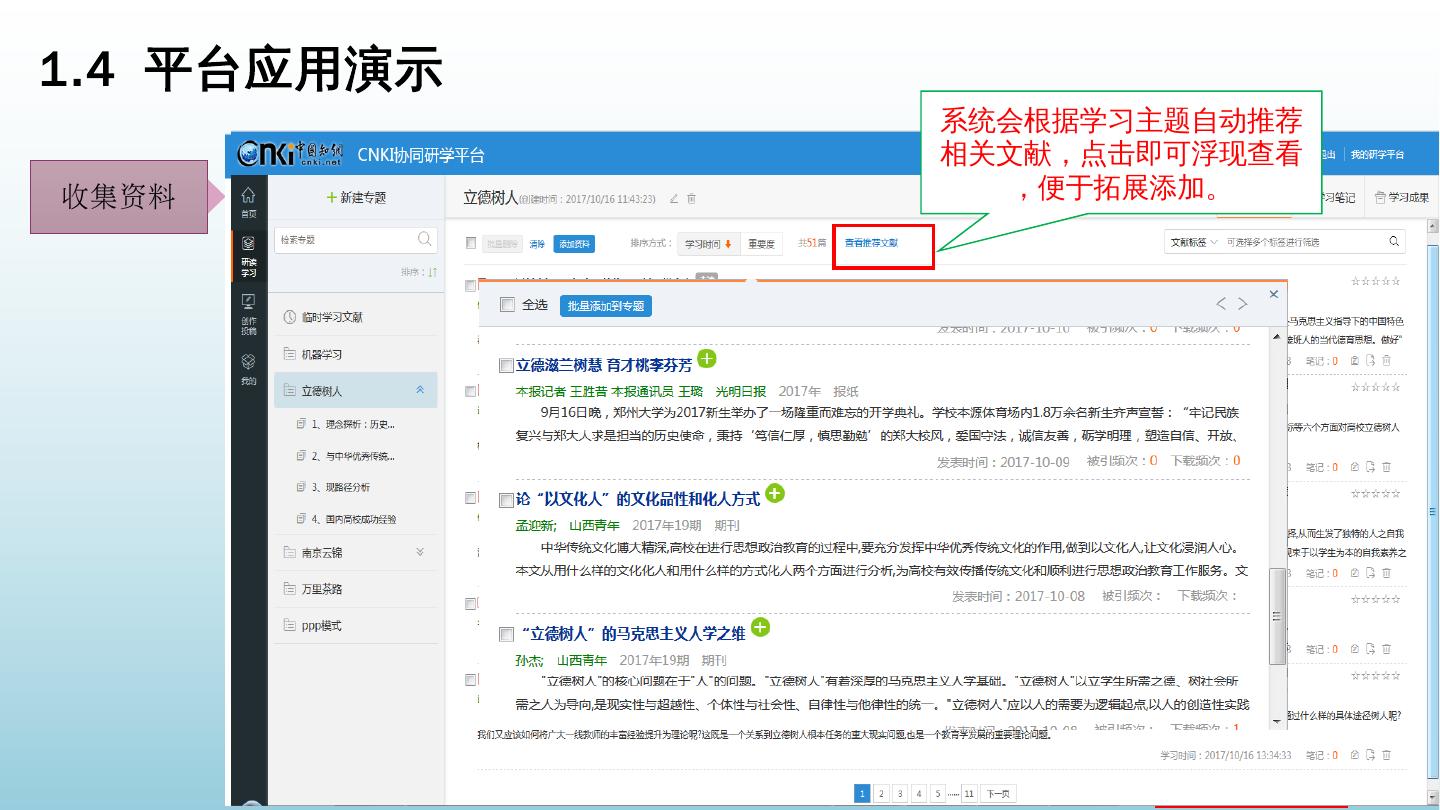Viewport: 1440px width, 810px height.
Task: Click the 查看推荐文献 link
Action: click(x=871, y=243)
